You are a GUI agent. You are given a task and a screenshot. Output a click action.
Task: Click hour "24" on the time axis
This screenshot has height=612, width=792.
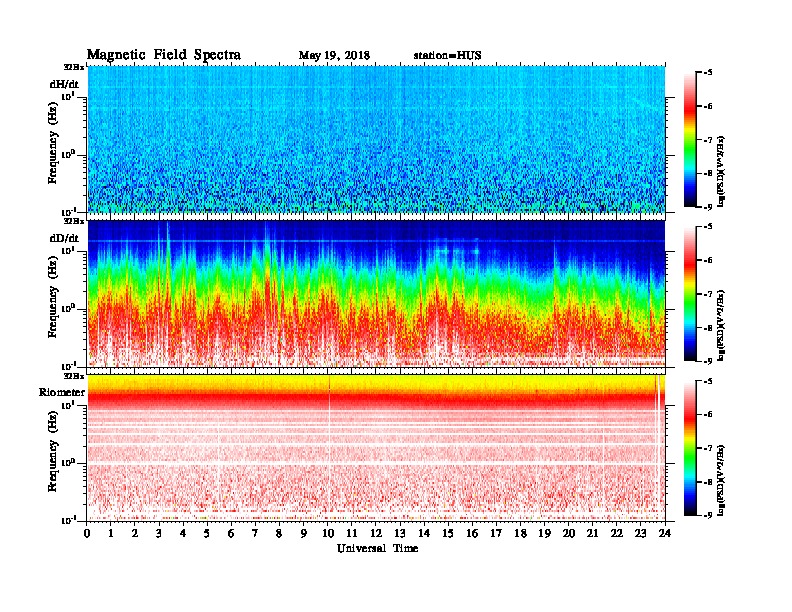pyautogui.click(x=665, y=533)
